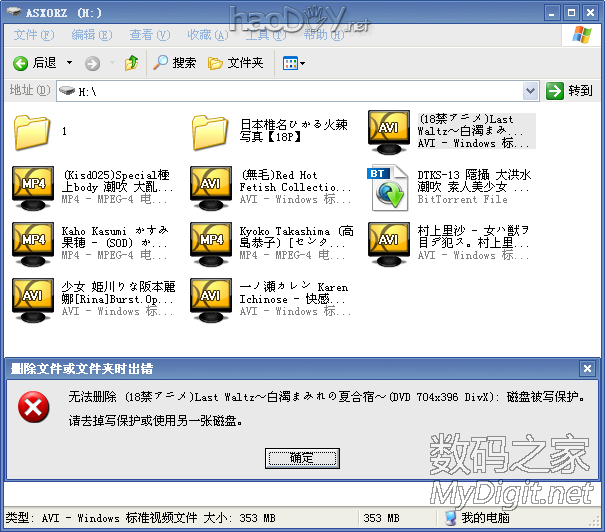Select the Karen Ichinose AVI file
Screen dimensions: 605x532
tap(211, 299)
